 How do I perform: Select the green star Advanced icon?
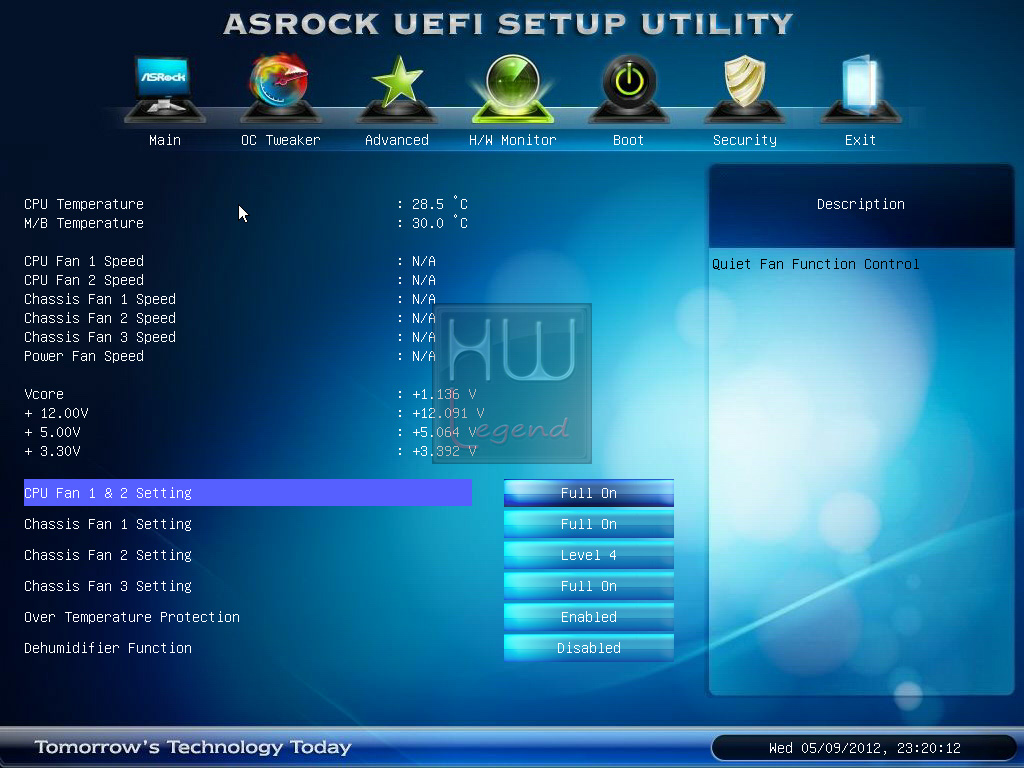point(396,88)
